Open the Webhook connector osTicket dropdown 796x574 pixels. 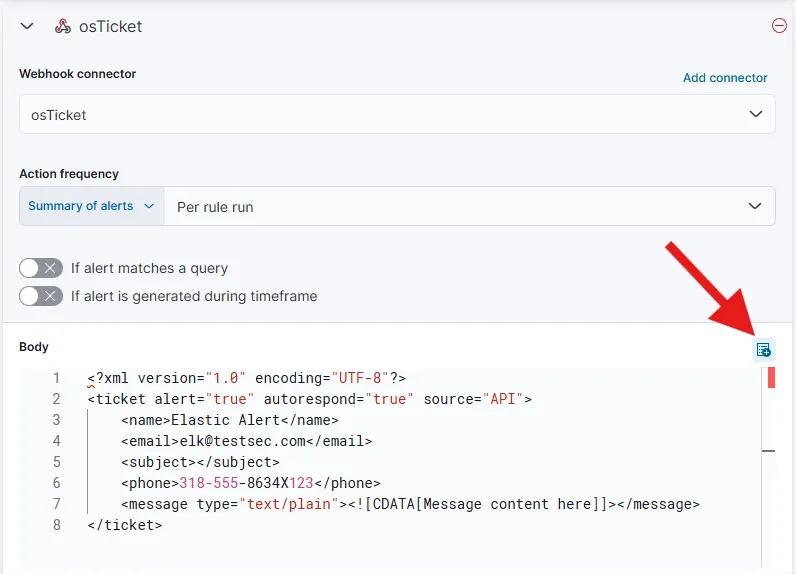coord(397,114)
